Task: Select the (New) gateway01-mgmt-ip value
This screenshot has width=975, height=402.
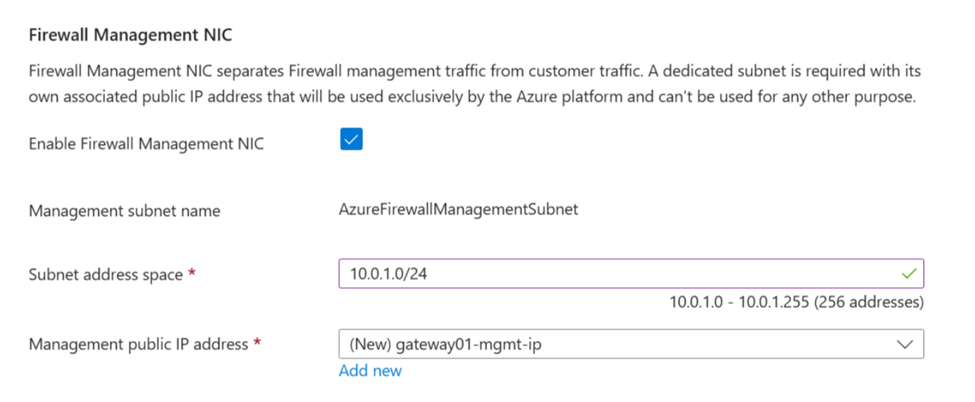Action: coord(446,344)
